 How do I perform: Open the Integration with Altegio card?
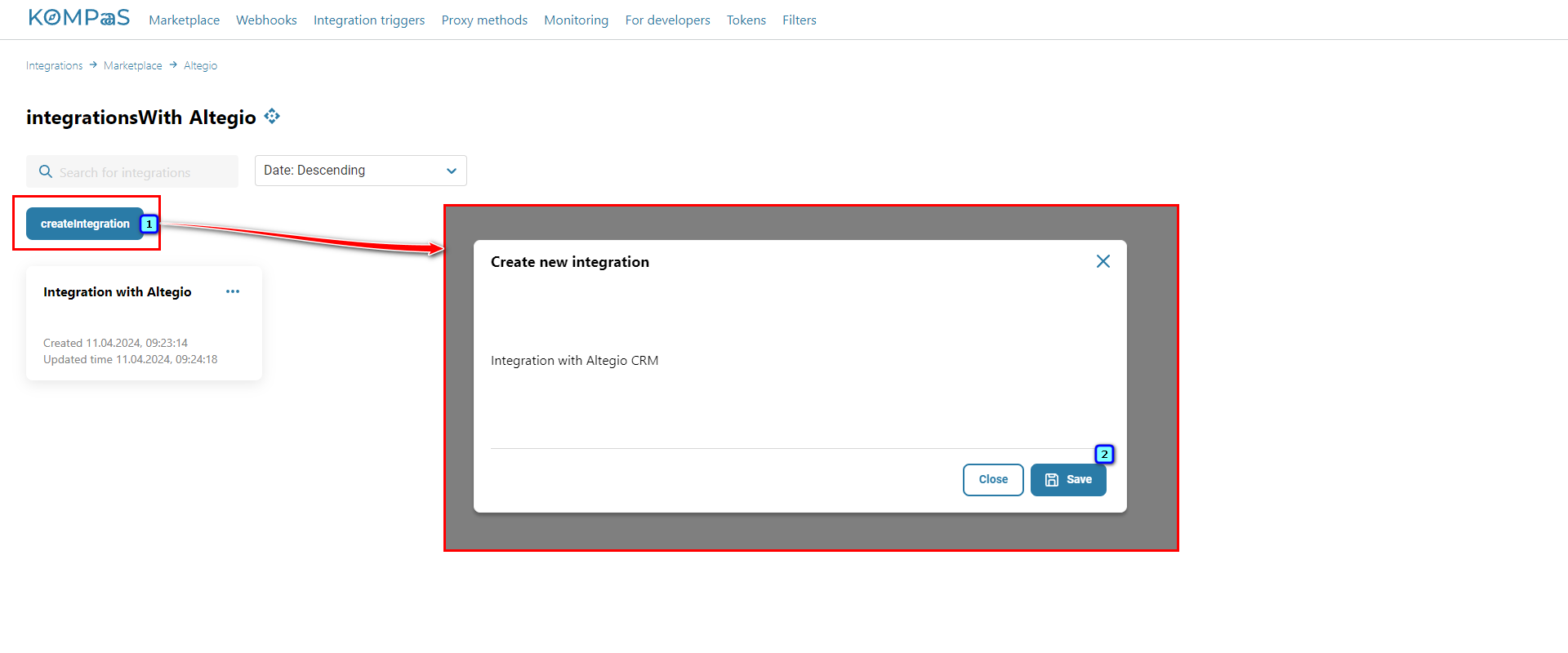pos(144,323)
